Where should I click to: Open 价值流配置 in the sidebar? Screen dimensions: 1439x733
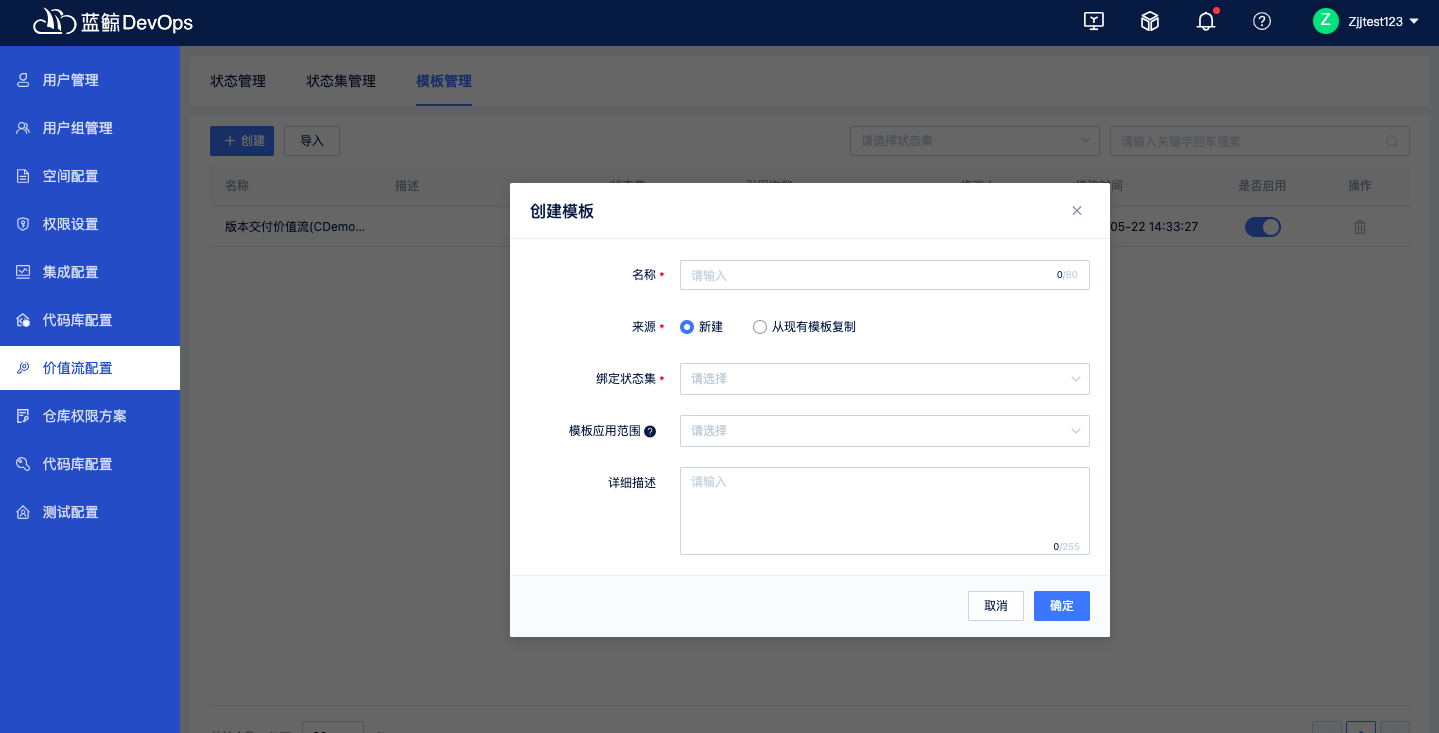tap(90, 368)
